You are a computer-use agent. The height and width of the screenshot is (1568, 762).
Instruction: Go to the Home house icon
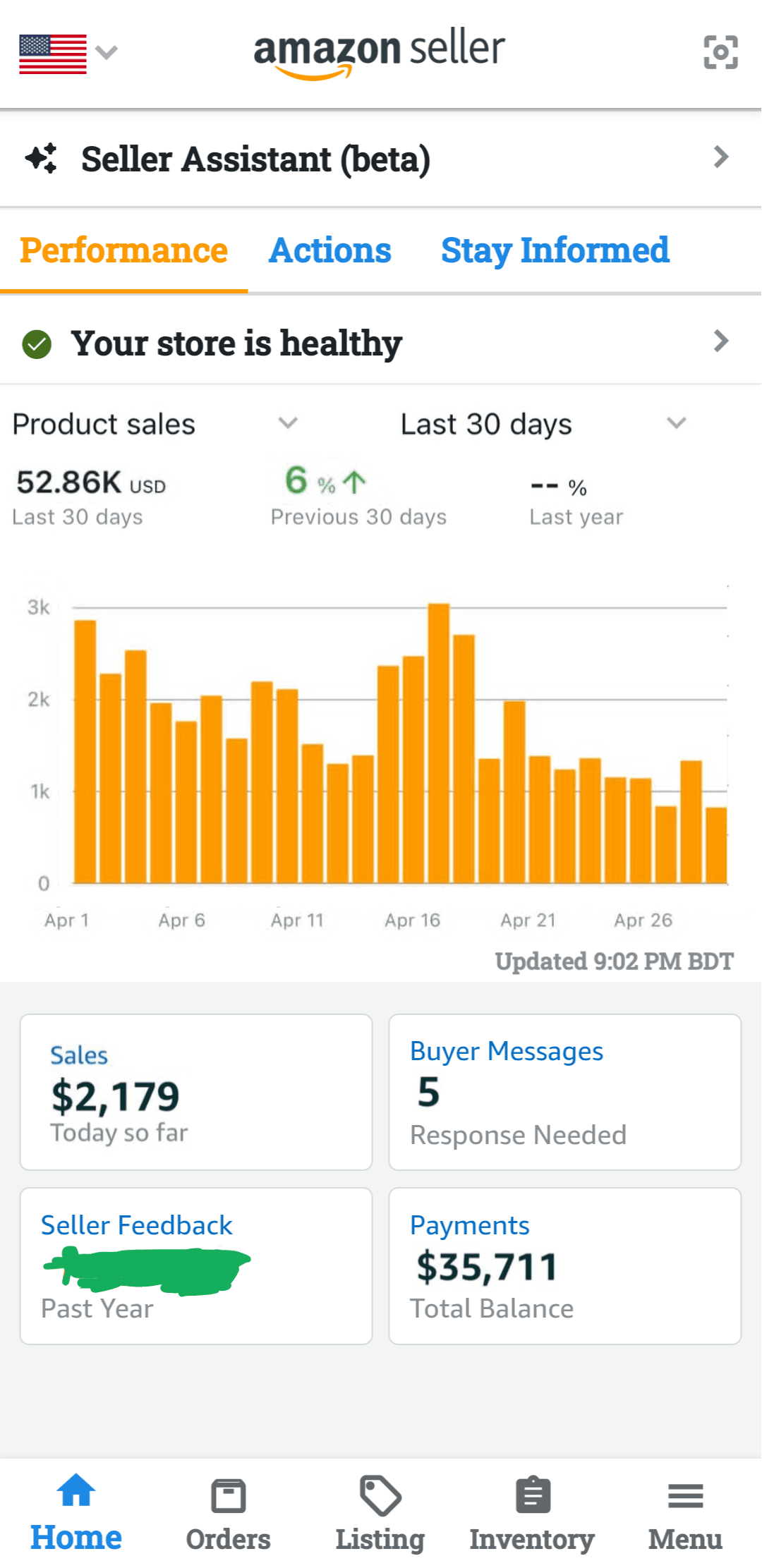coord(76,1491)
